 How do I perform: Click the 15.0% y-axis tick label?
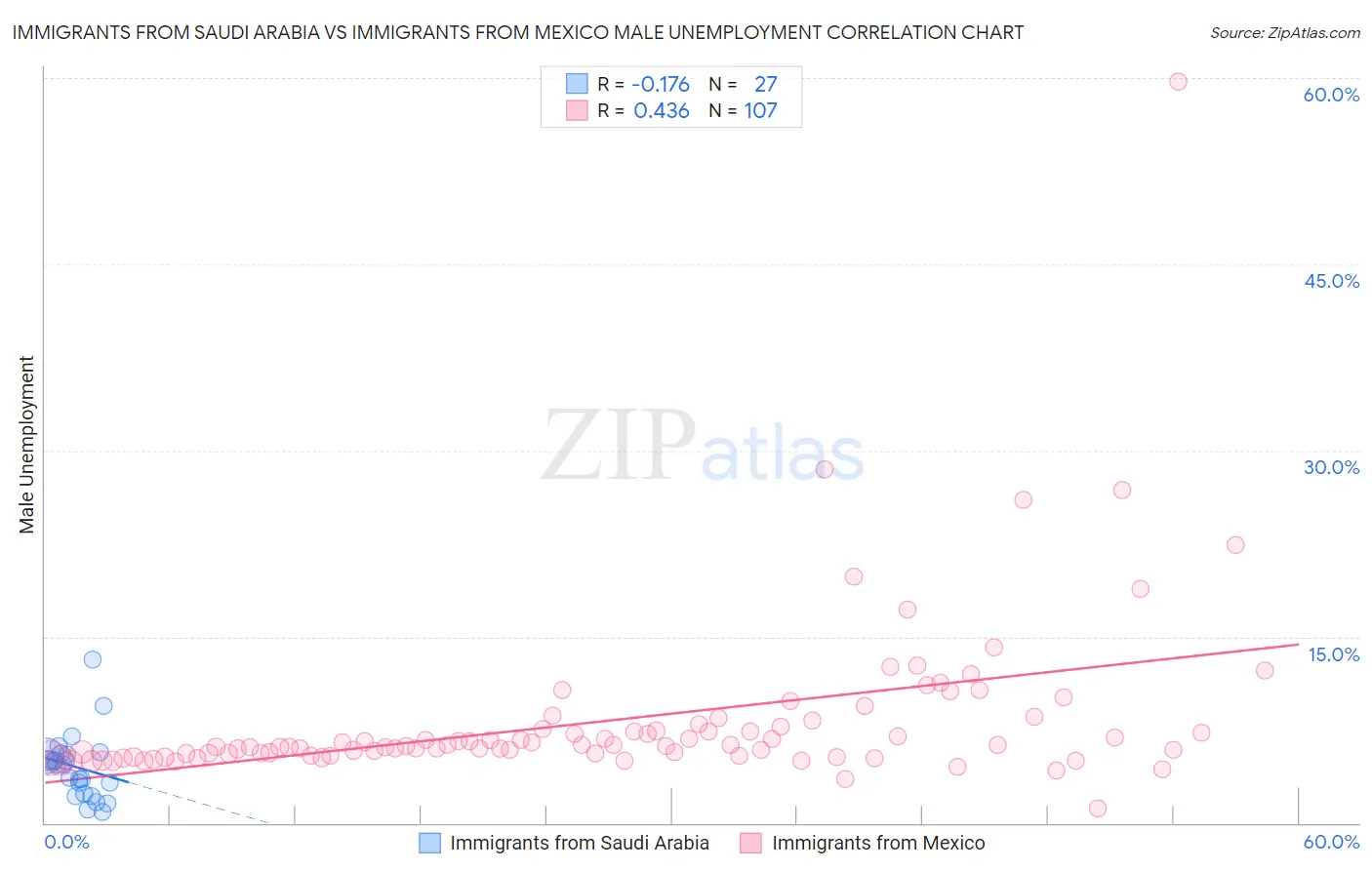[x=1333, y=654]
